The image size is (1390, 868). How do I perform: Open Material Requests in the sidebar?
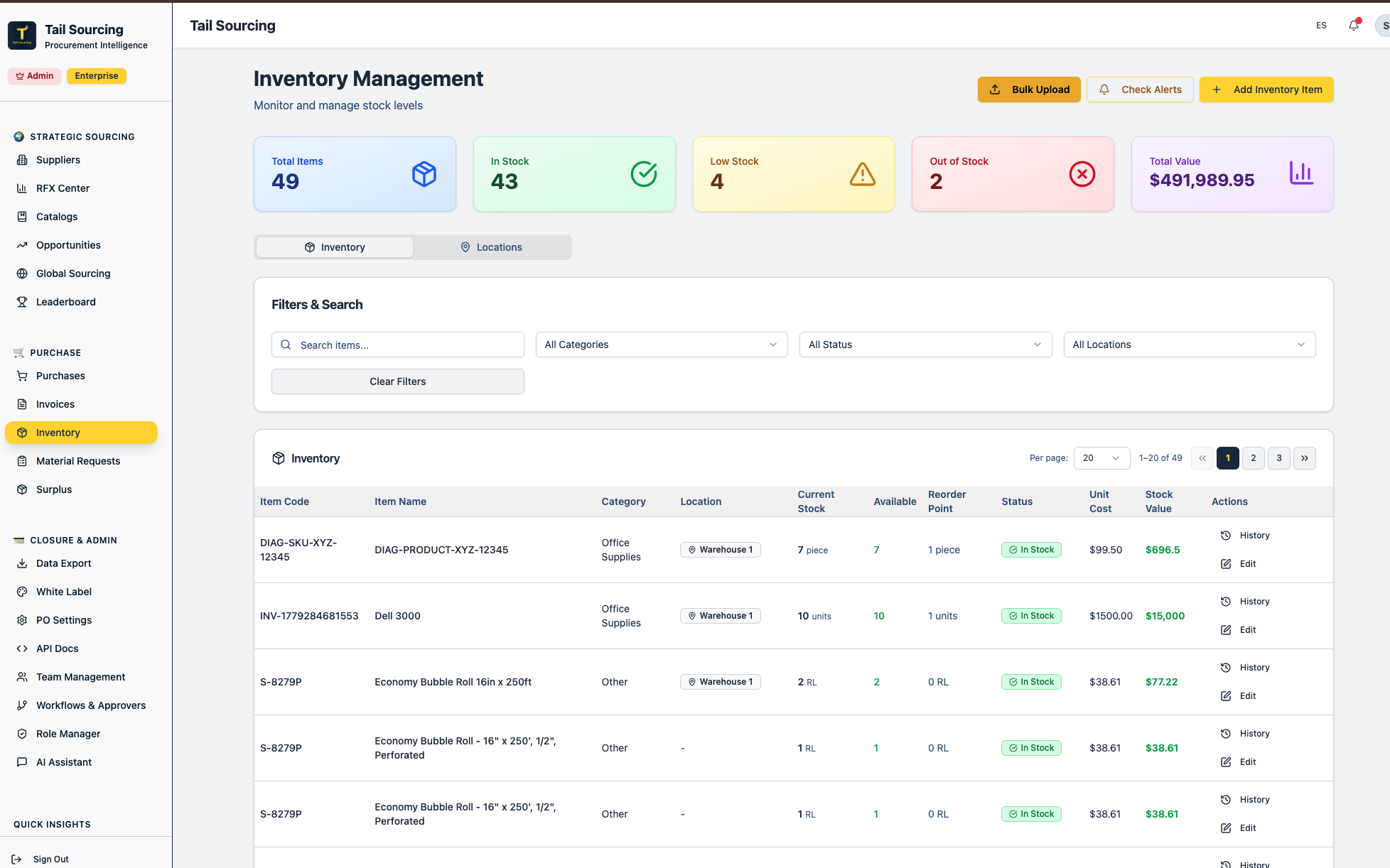pos(81,461)
